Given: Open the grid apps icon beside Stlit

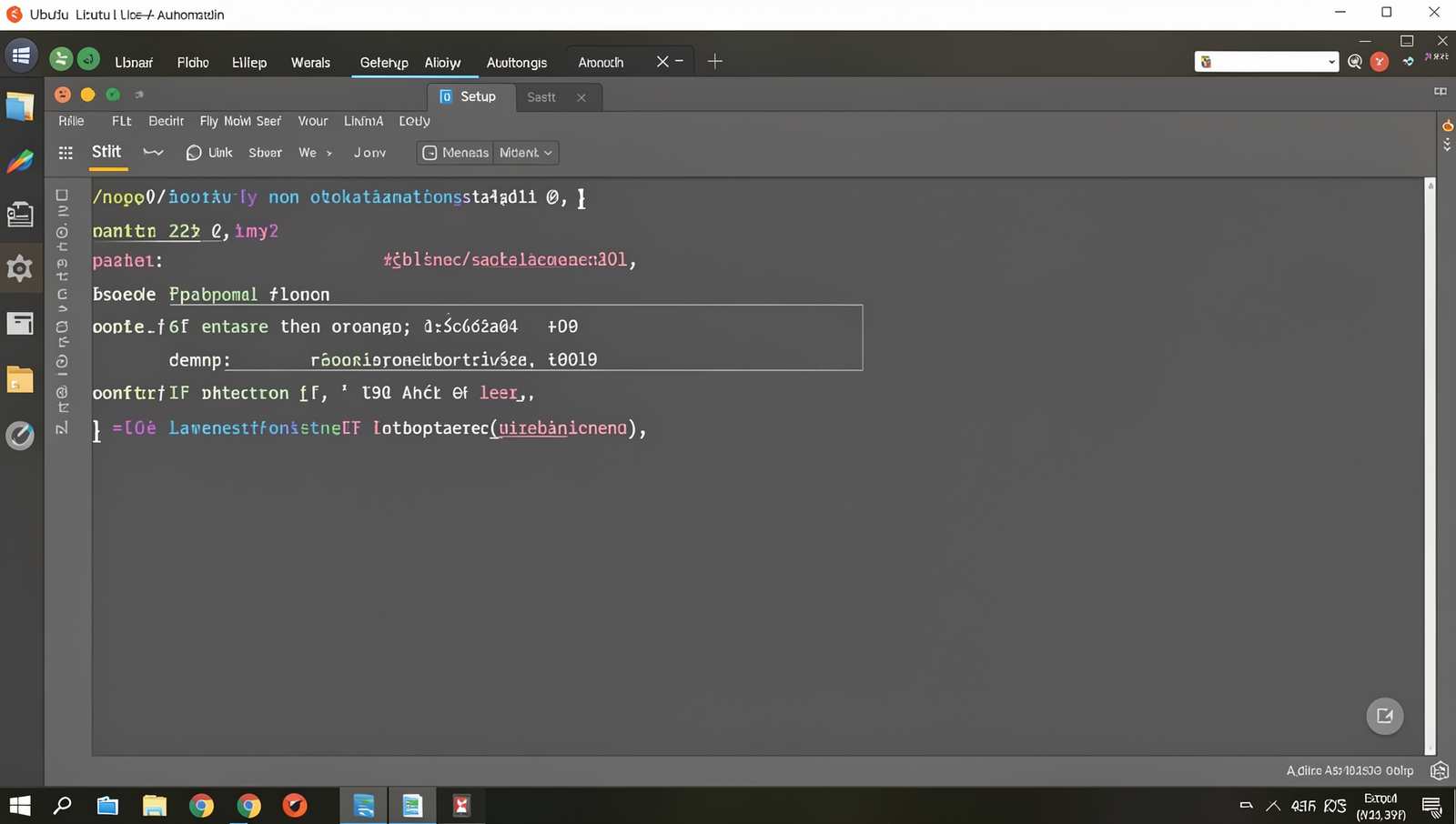Looking at the screenshot, I should pos(66,153).
